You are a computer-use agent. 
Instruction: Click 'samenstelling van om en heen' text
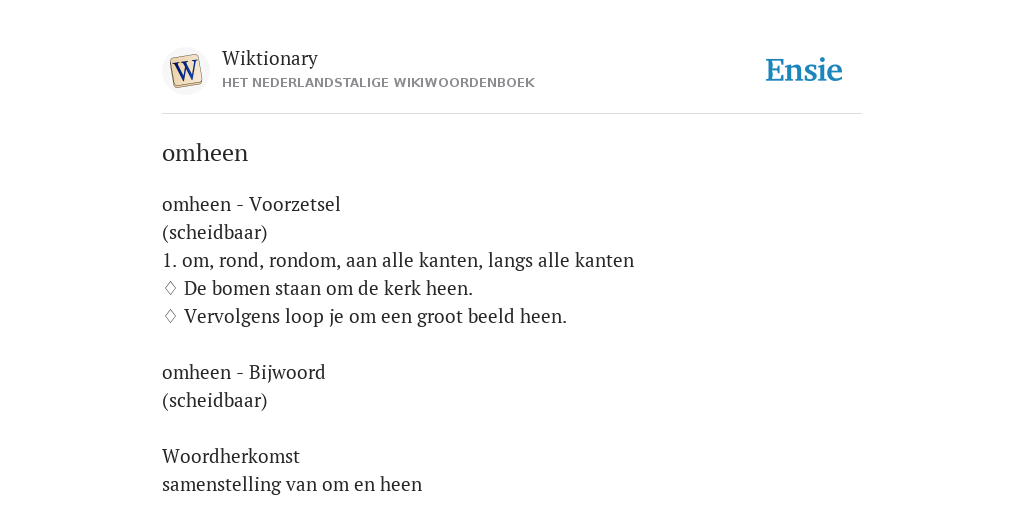(292, 484)
